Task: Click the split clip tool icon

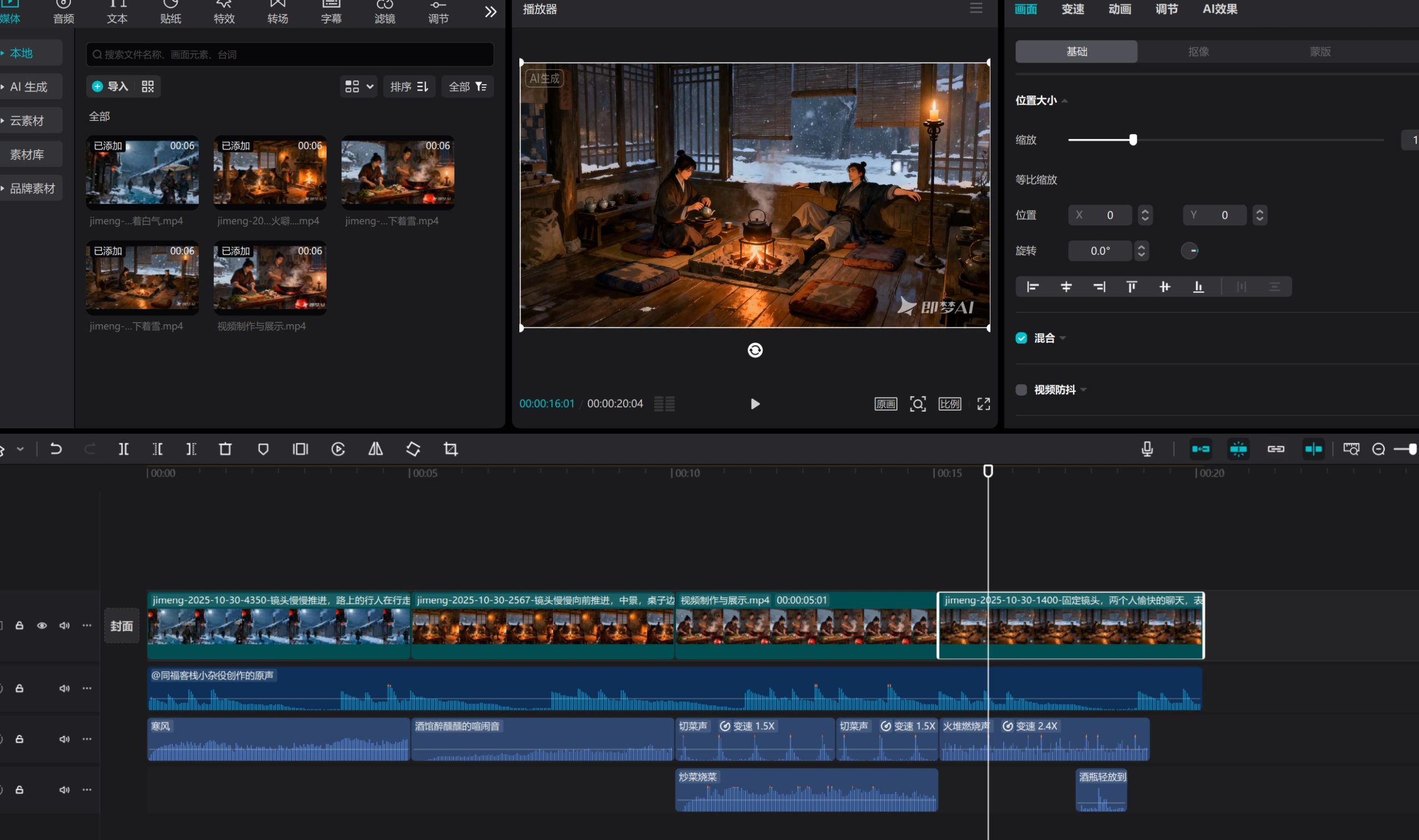Action: [x=124, y=449]
